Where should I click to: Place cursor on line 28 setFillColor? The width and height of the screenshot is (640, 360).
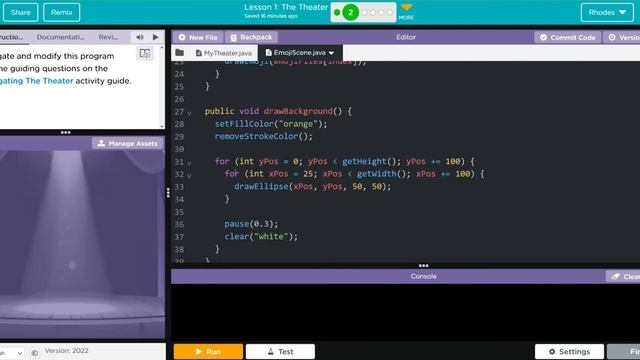pos(271,124)
